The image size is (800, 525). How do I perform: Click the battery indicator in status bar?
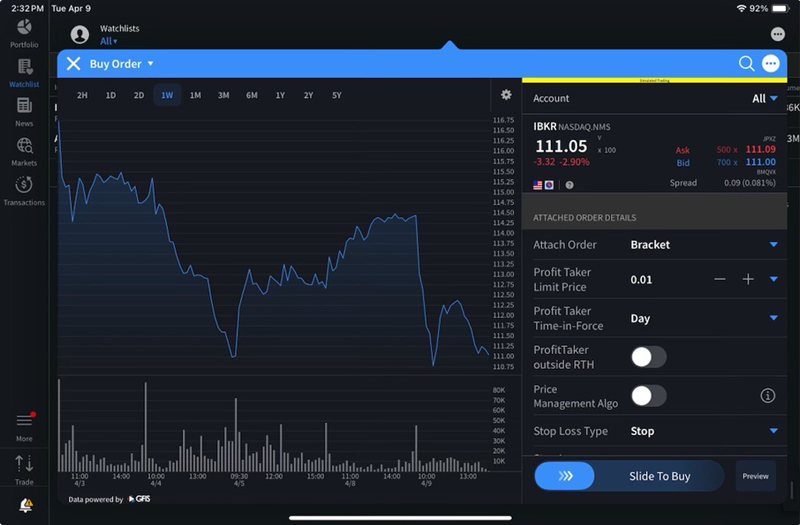[780, 8]
